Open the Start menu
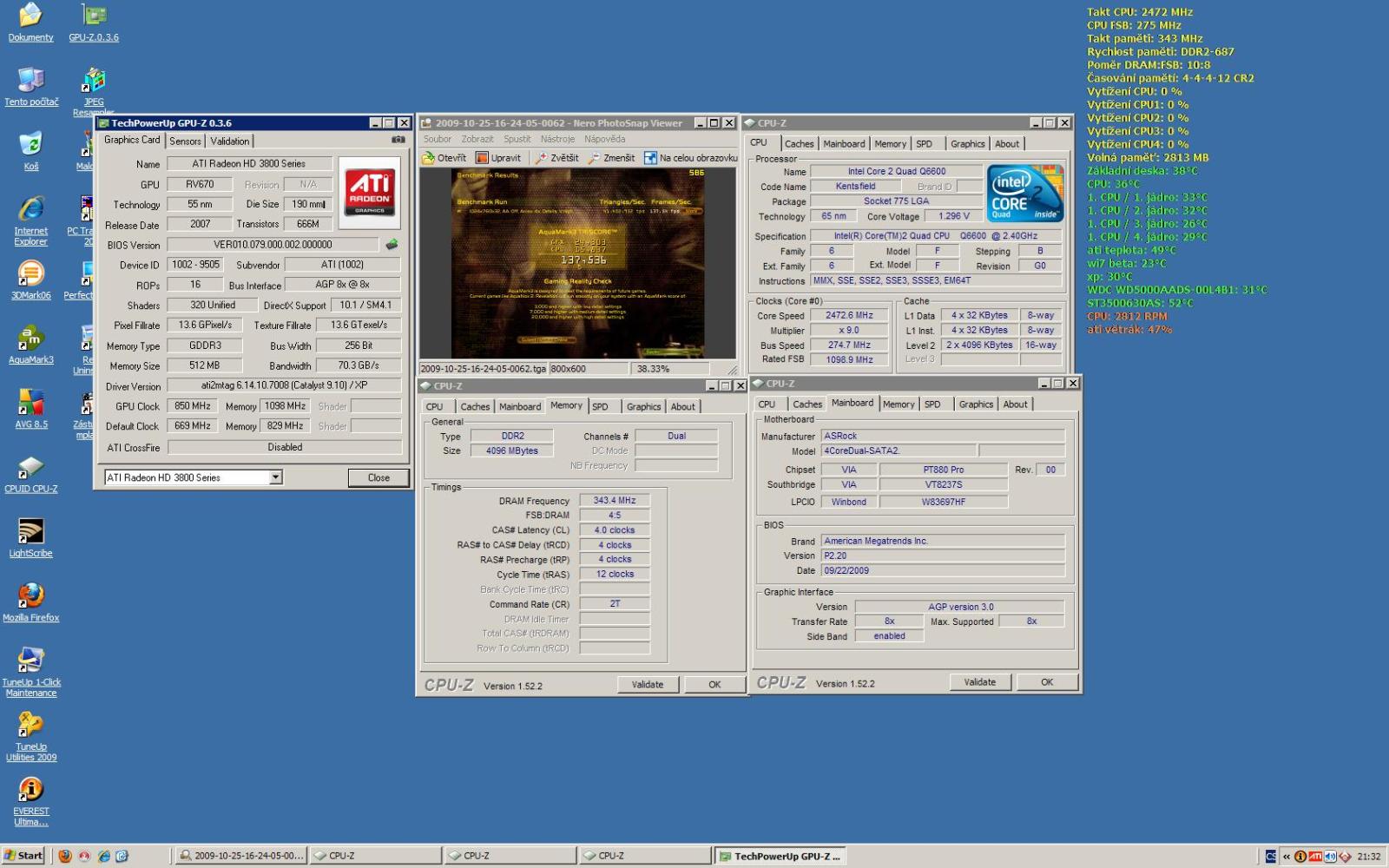Image resolution: width=1389 pixels, height=868 pixels. click(23, 856)
